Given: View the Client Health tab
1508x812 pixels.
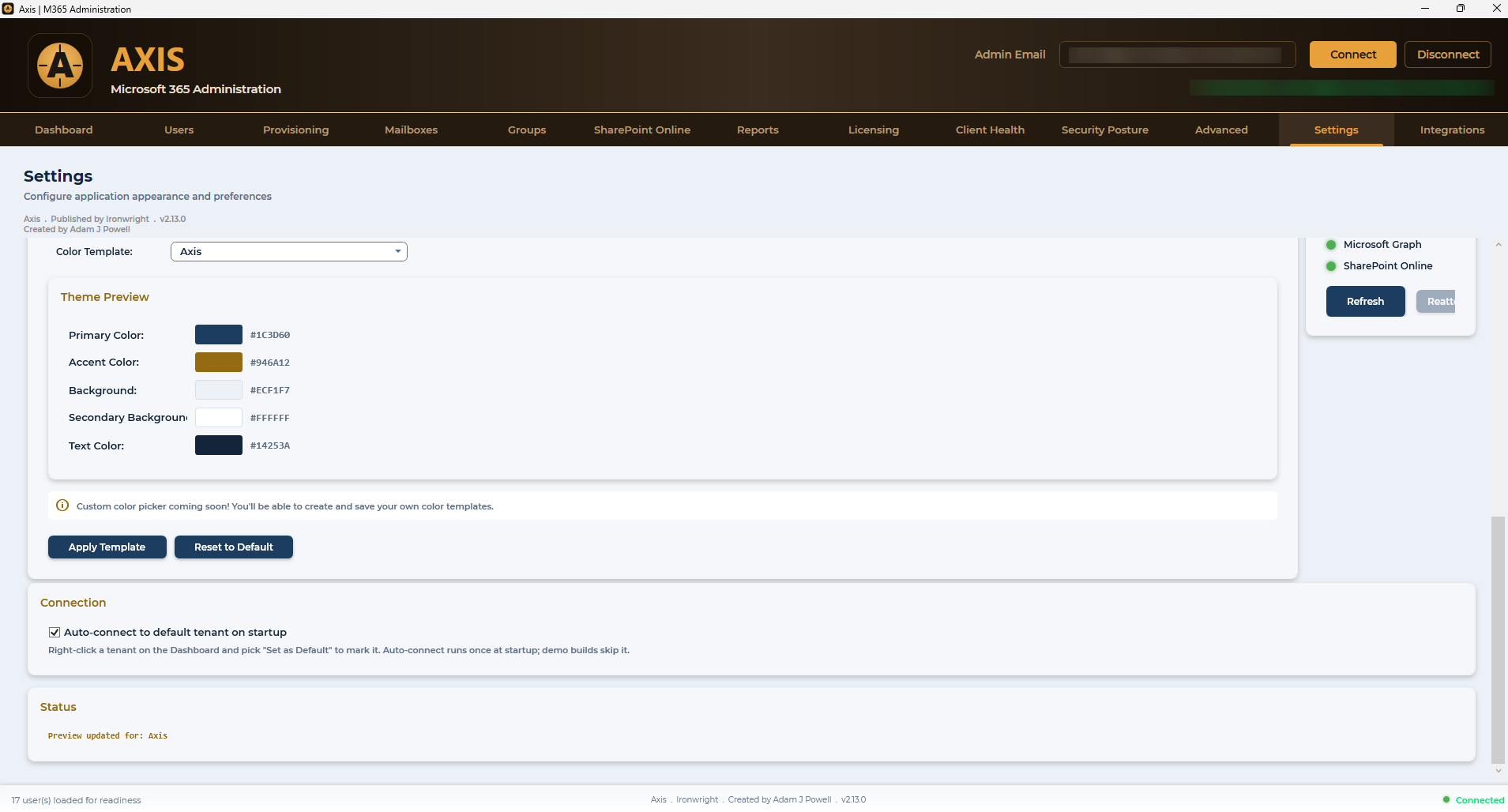Looking at the screenshot, I should click(x=990, y=130).
